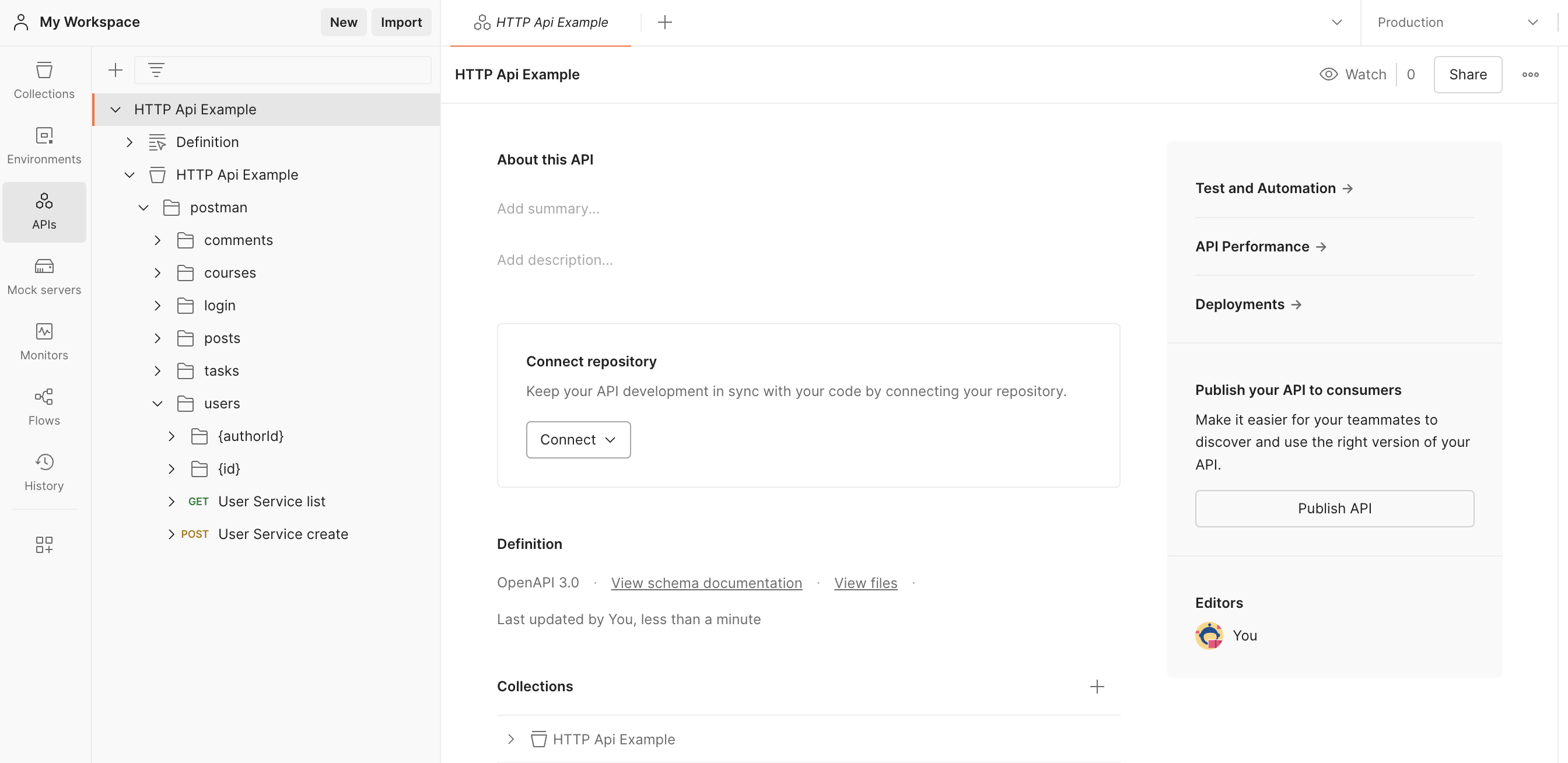Image resolution: width=1568 pixels, height=763 pixels.
Task: Open the Collections sidebar panel
Action: pyautogui.click(x=44, y=80)
